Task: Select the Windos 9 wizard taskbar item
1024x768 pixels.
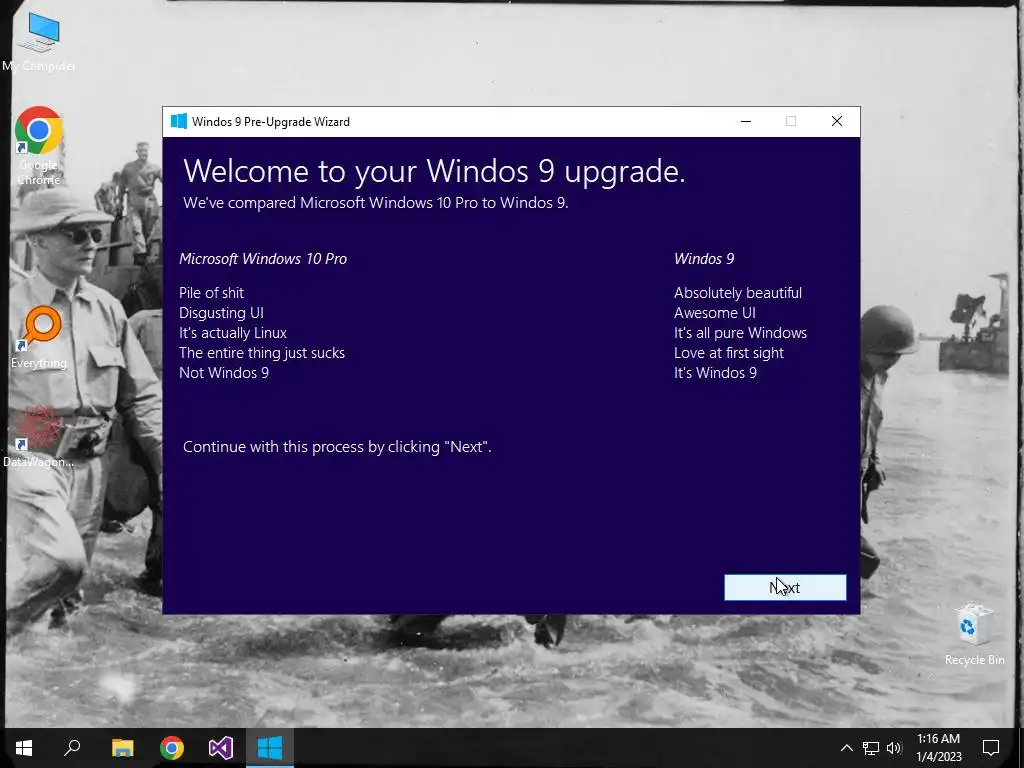Action: tap(270, 748)
